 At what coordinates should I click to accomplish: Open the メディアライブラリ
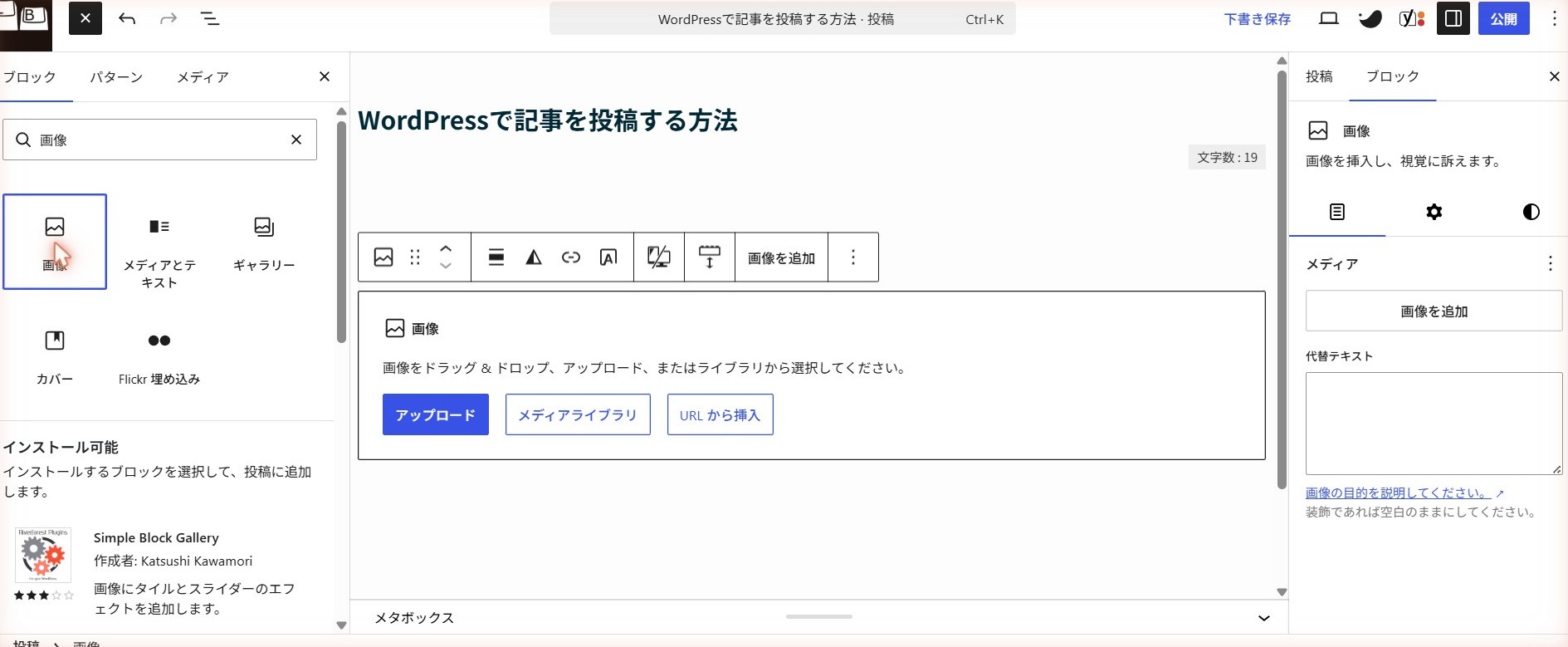pos(578,414)
